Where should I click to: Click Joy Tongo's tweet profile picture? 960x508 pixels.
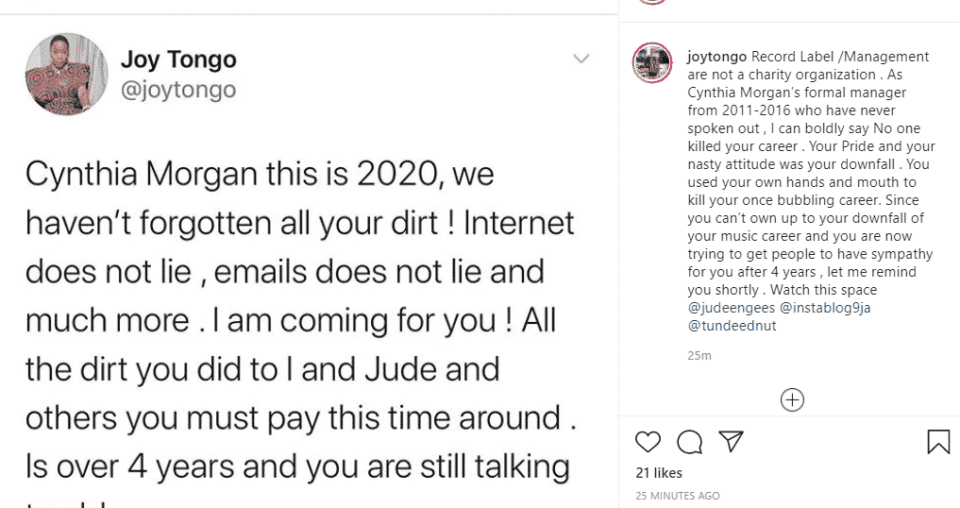pos(67,74)
